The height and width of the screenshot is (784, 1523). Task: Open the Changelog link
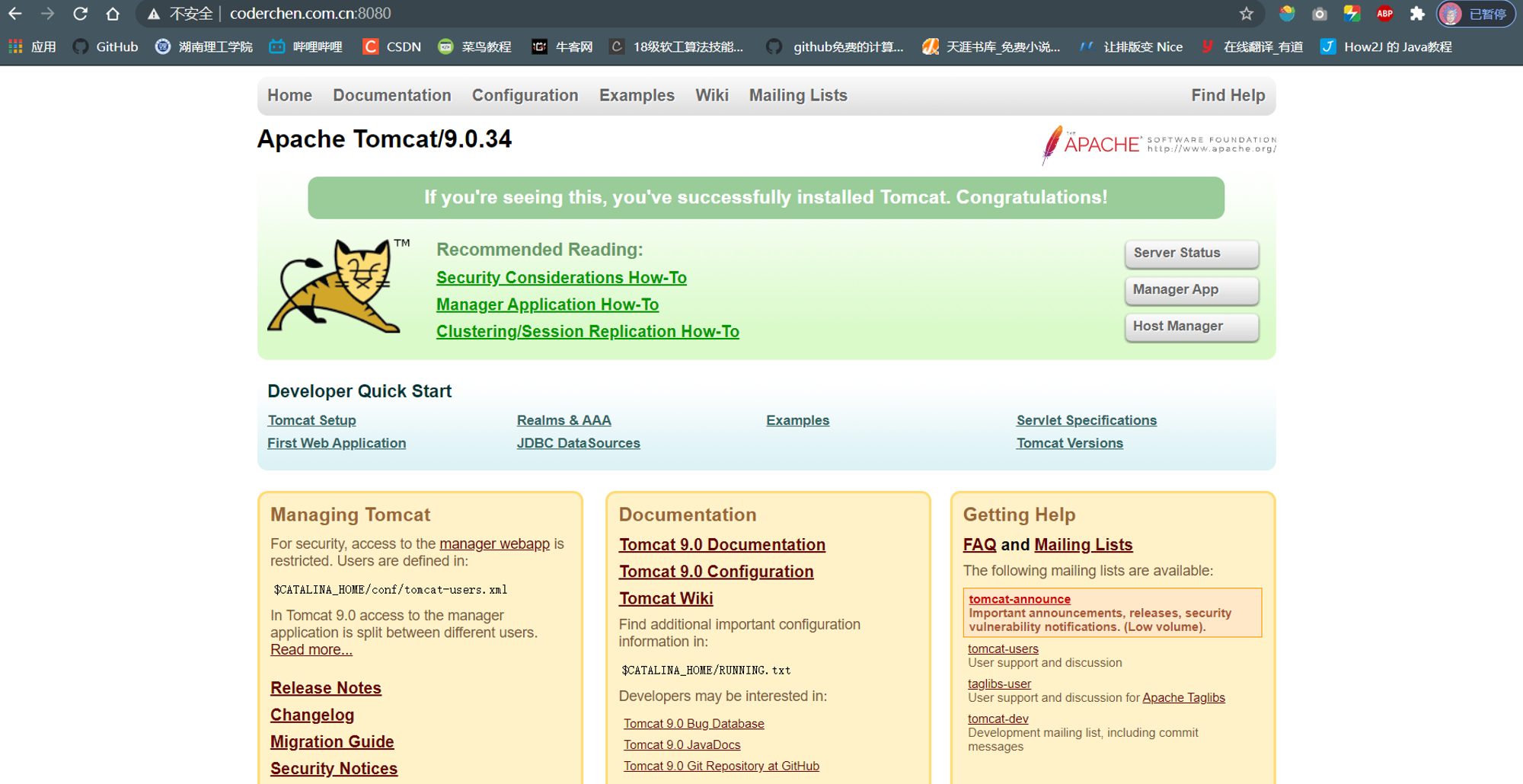click(x=312, y=715)
